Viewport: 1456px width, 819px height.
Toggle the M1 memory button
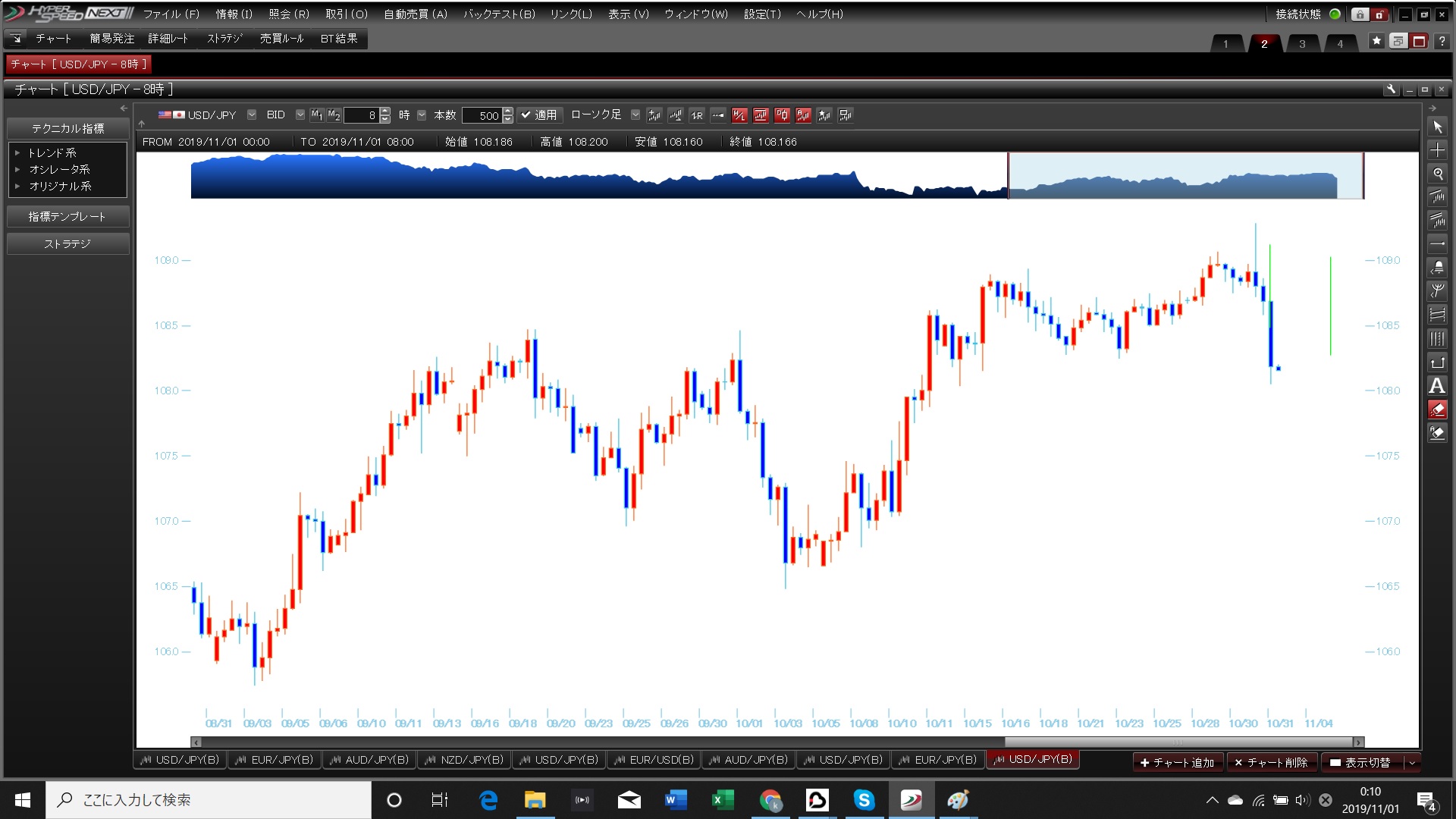click(317, 115)
